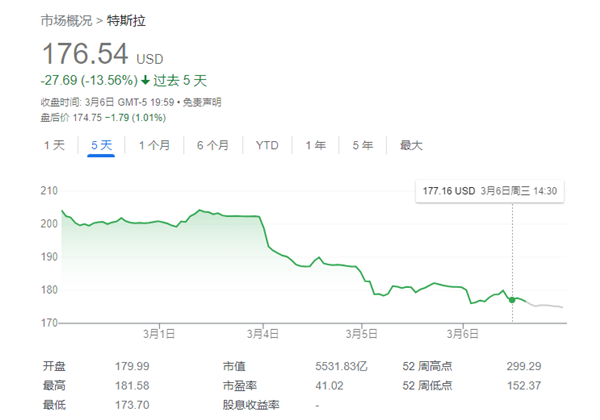Screen dimensions: 600x420
Task: Switch to the 1 个月 tab
Action: point(154,145)
